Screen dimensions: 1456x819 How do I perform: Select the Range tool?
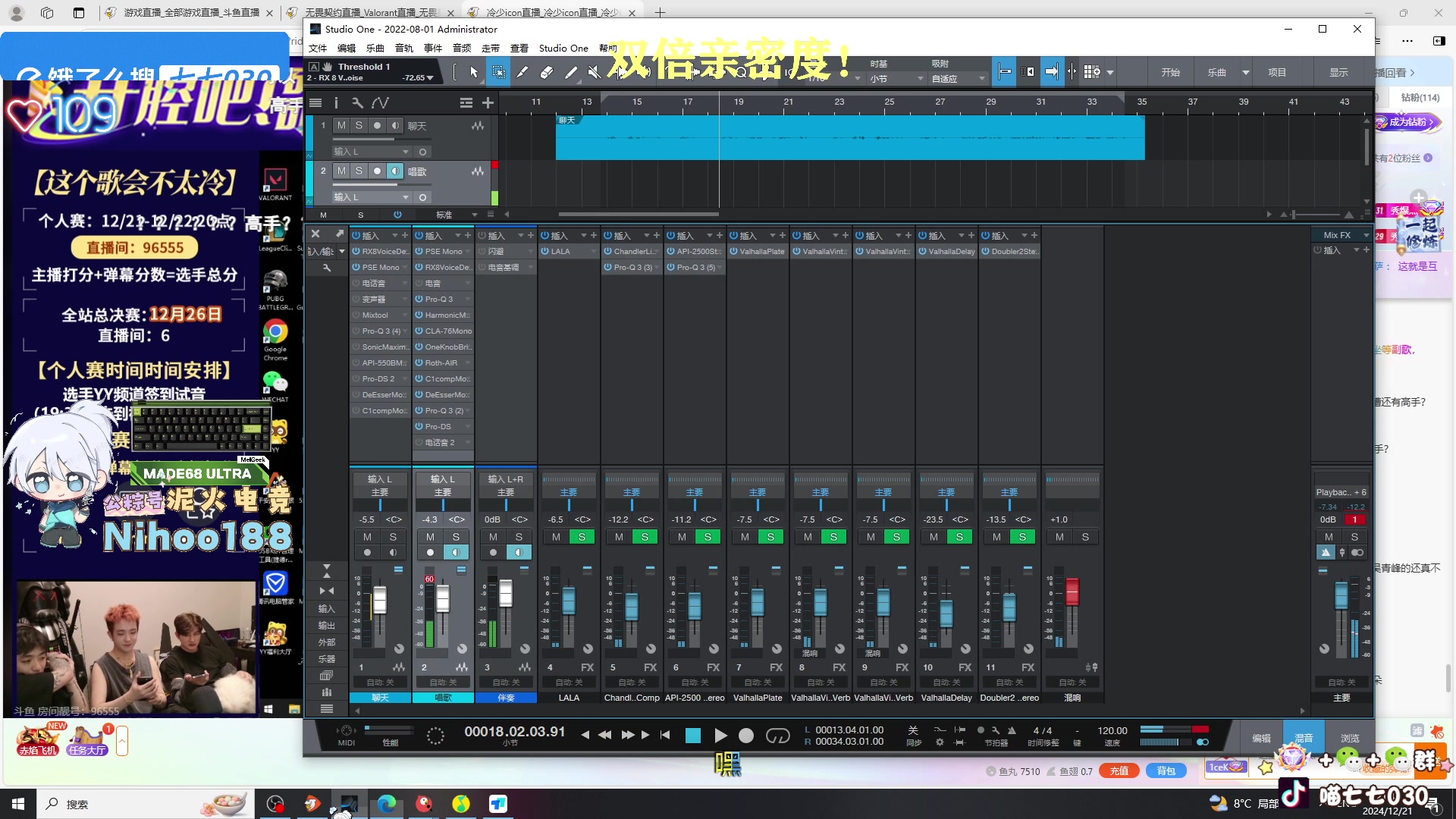point(498,72)
